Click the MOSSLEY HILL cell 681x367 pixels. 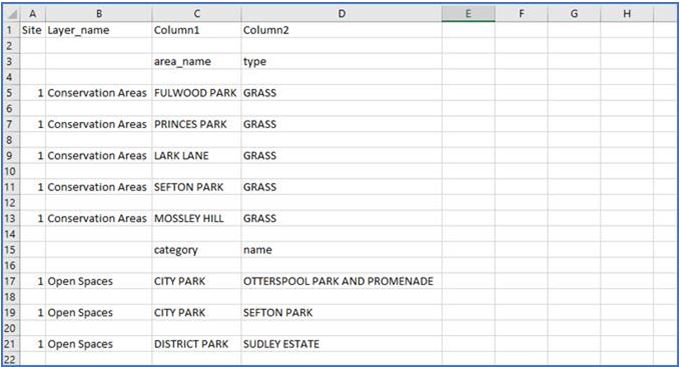click(196, 218)
